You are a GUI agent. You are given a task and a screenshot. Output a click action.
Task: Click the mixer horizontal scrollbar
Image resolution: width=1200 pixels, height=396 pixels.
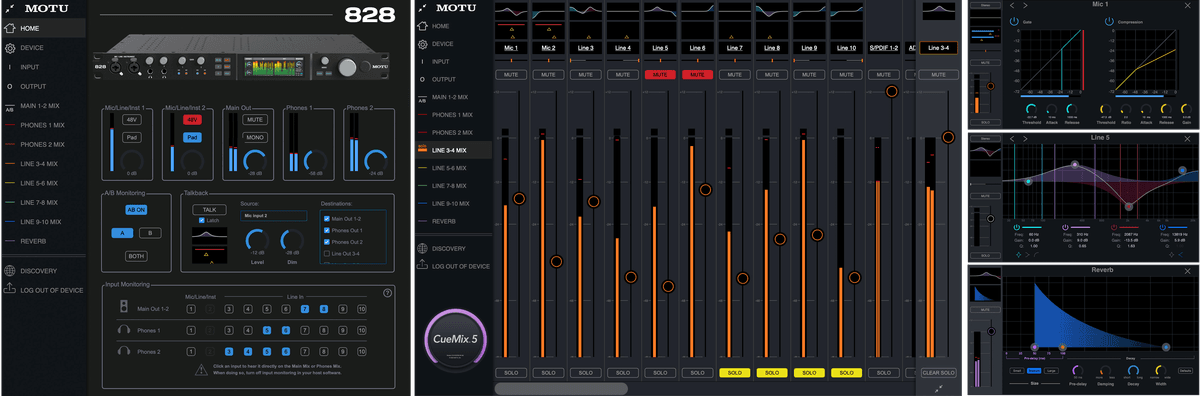pyautogui.click(x=560, y=388)
